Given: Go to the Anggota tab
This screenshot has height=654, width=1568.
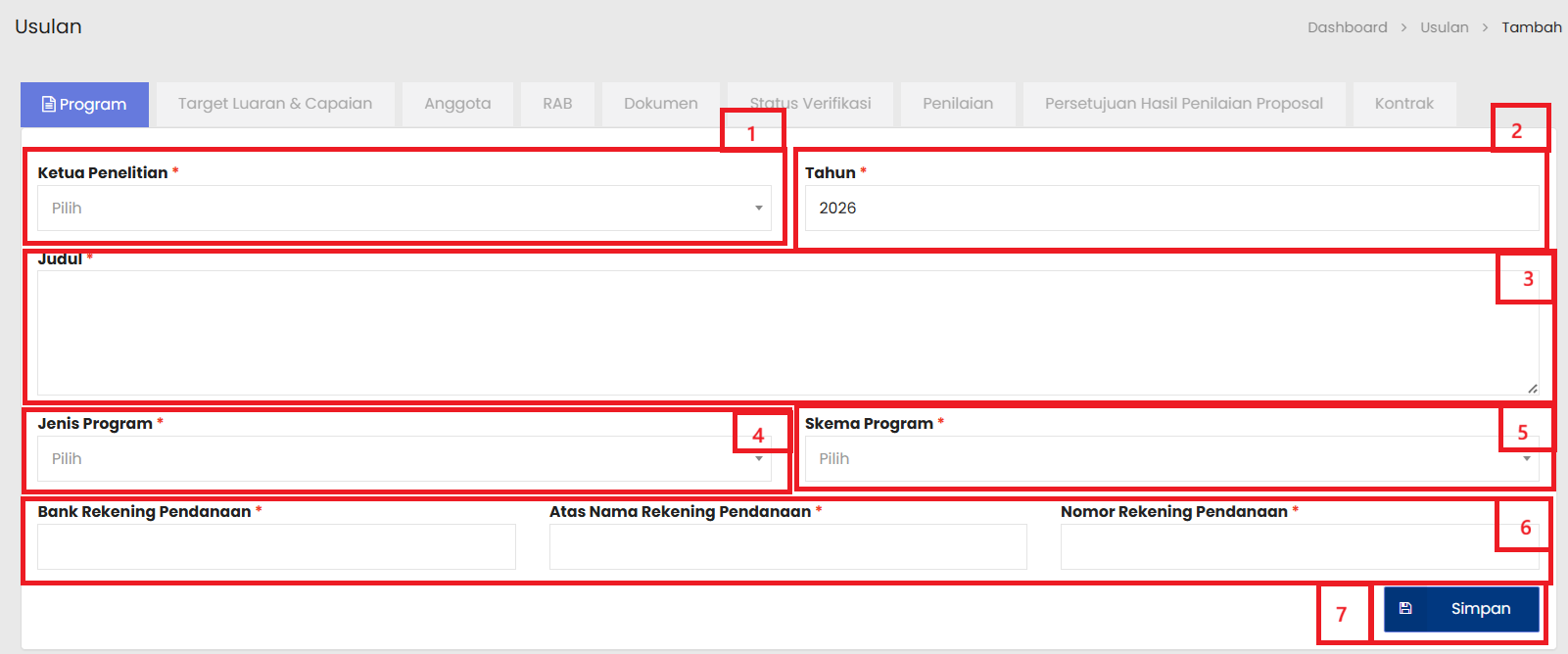Looking at the screenshot, I should tap(457, 104).
